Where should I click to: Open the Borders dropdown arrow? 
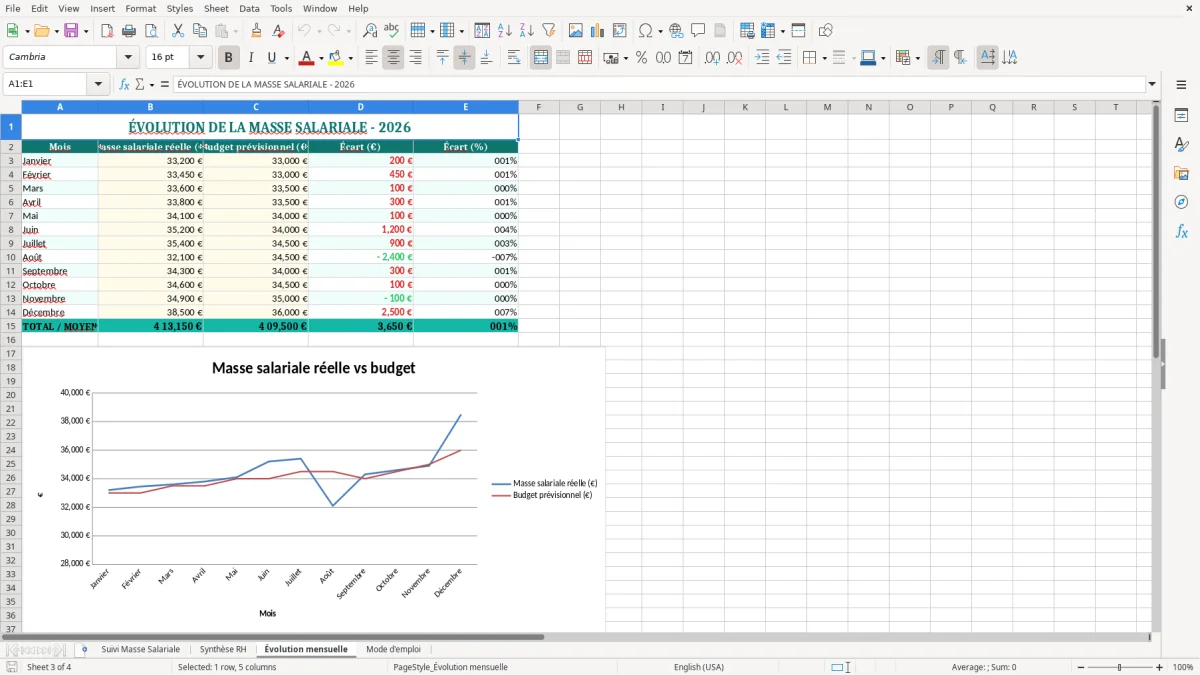pyautogui.click(x=823, y=58)
